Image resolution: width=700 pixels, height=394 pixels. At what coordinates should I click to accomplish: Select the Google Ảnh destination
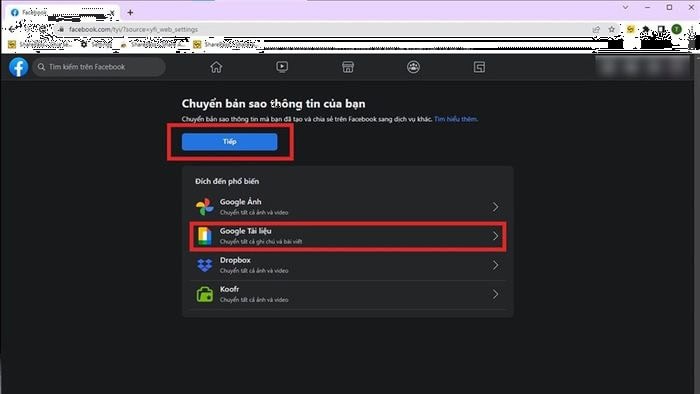348,207
